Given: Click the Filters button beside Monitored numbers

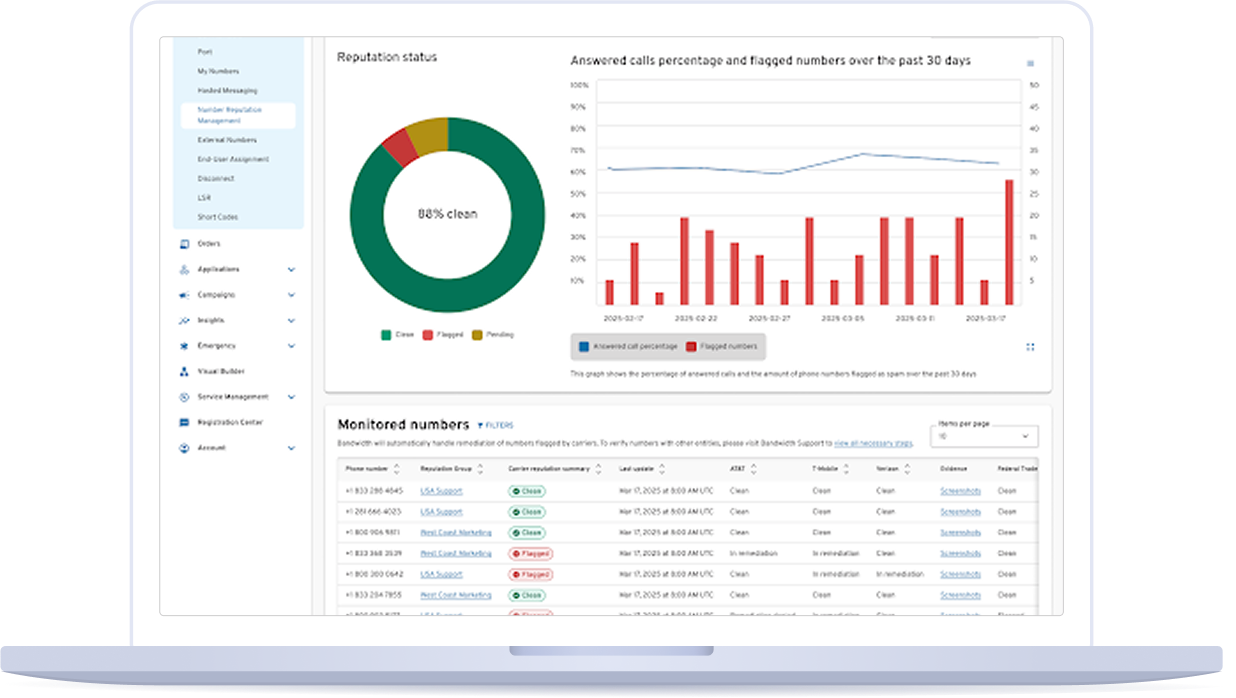Looking at the screenshot, I should [x=495, y=425].
